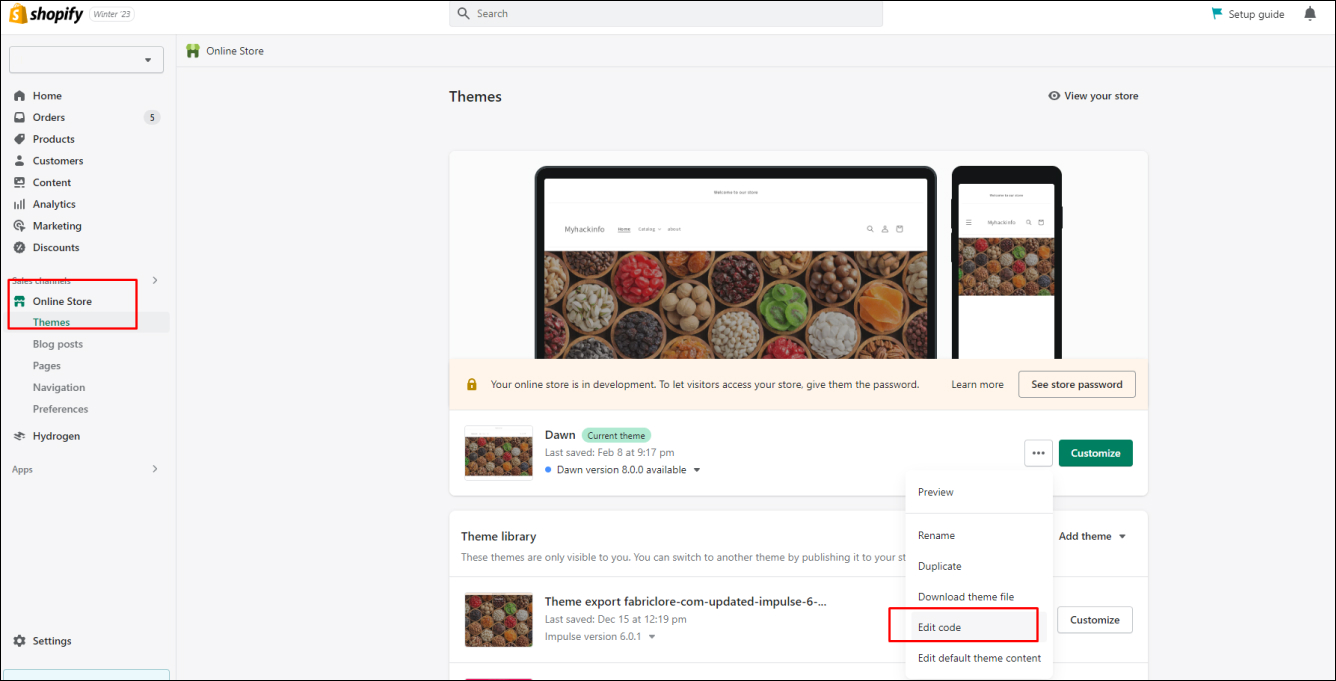Click the Learn more link
1336x681 pixels.
977,384
